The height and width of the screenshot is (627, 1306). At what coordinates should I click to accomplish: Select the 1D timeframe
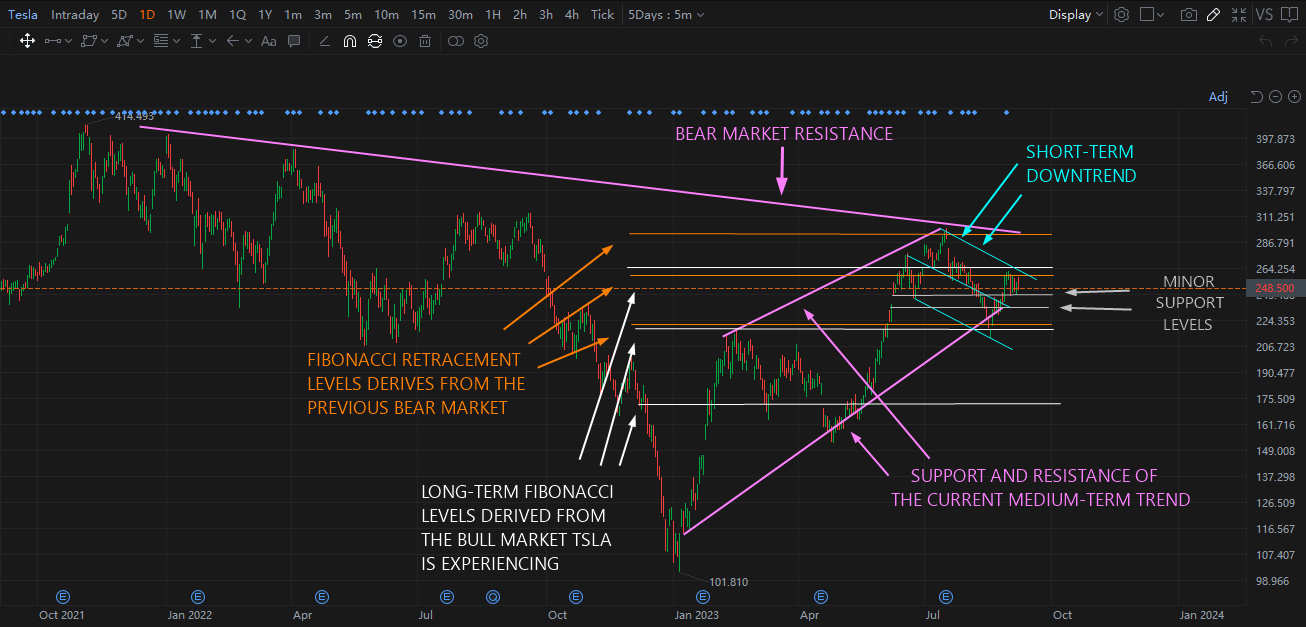pyautogui.click(x=147, y=15)
